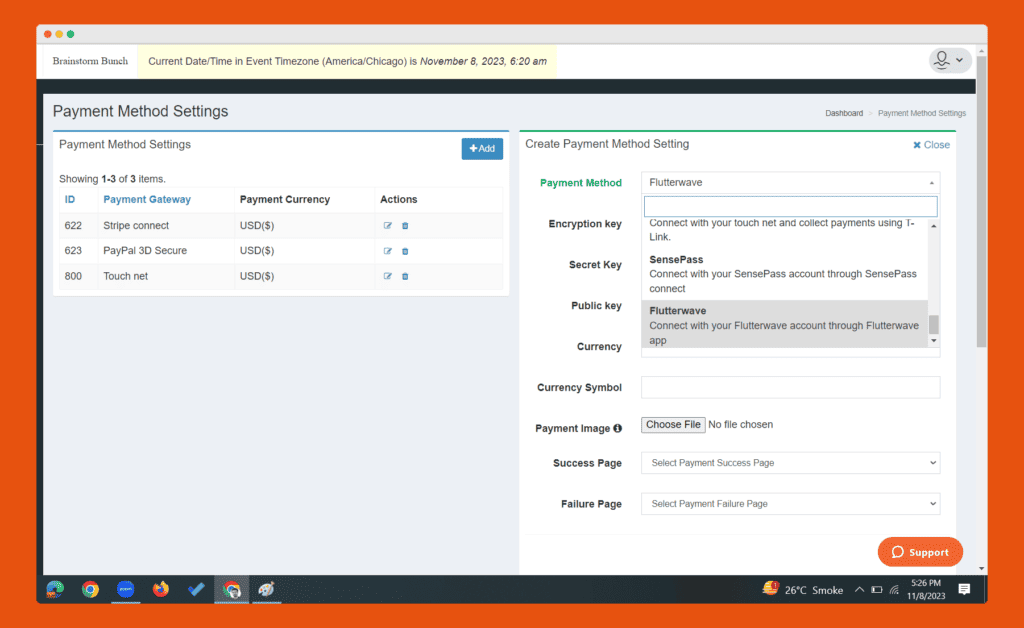Open Chrome from the taskbar

pyautogui.click(x=90, y=589)
